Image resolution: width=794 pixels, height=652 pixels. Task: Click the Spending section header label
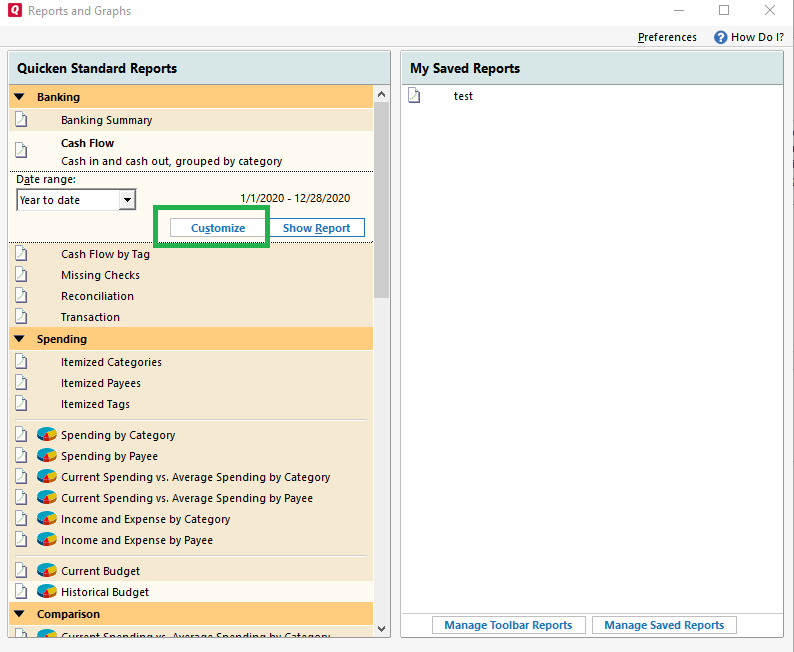(x=62, y=339)
